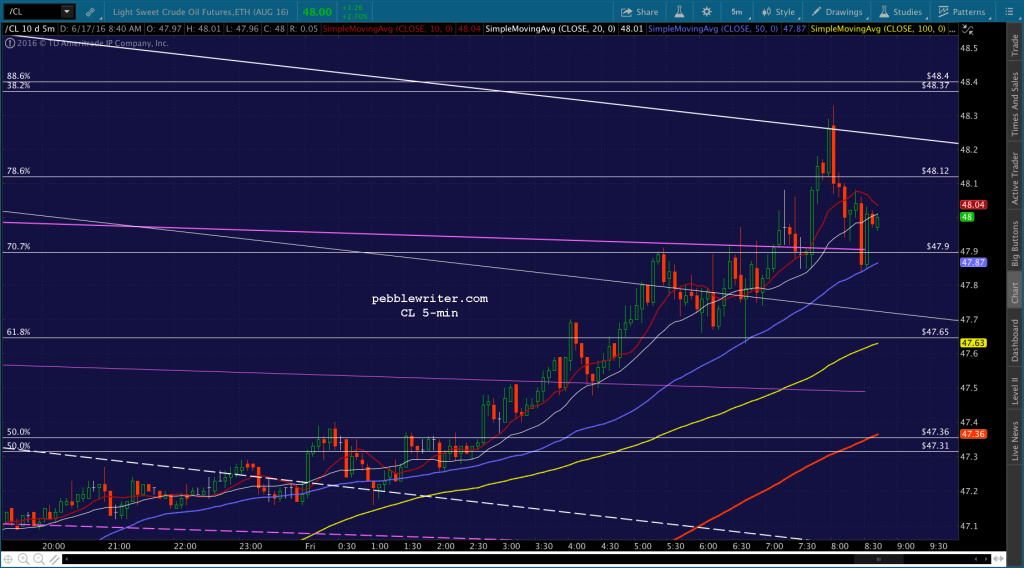Click the scrollbar left arrow at the bar's left end
Image resolution: width=1024 pixels, height=568 pixels.
pyautogui.click(x=65, y=559)
